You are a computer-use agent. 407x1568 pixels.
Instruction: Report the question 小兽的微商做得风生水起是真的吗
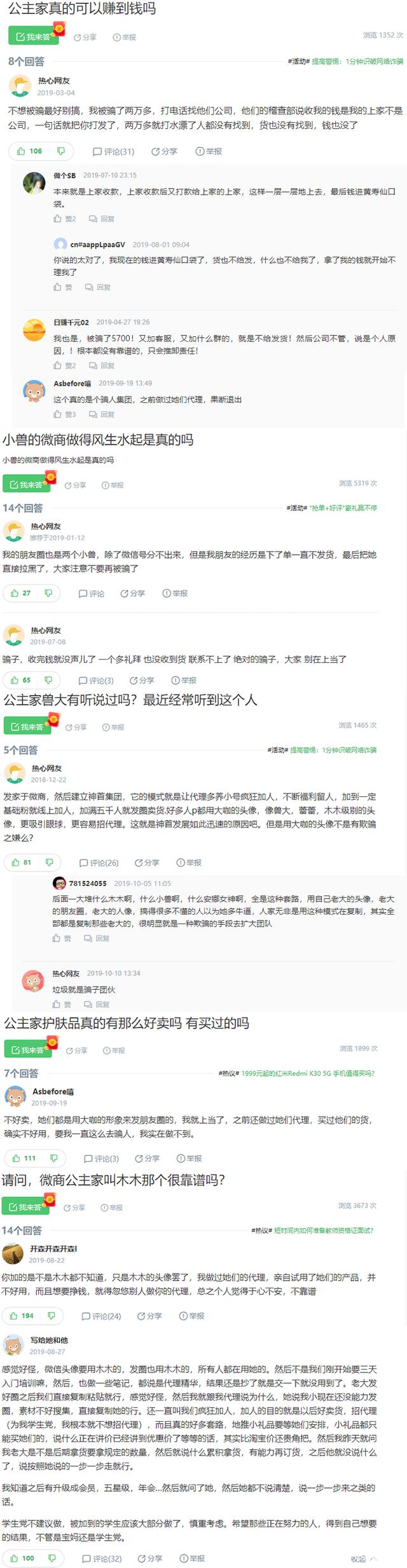(x=113, y=485)
